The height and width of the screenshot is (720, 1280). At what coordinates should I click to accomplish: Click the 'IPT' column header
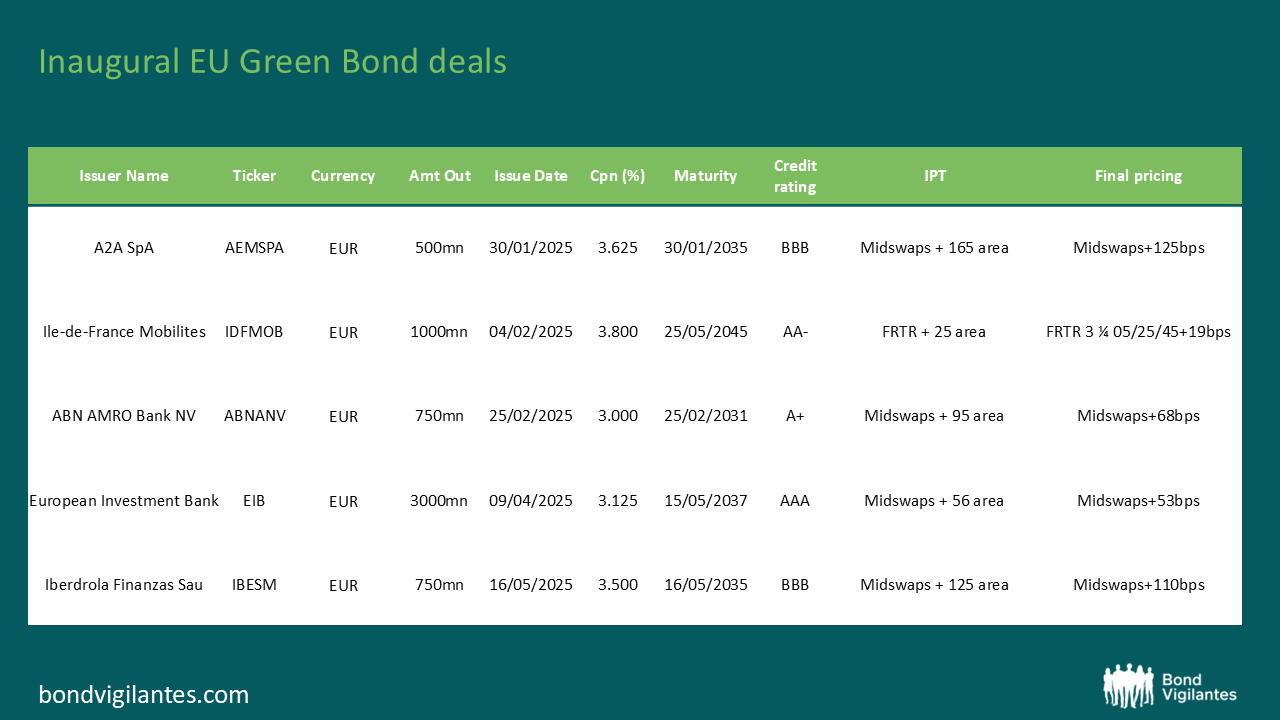935,176
